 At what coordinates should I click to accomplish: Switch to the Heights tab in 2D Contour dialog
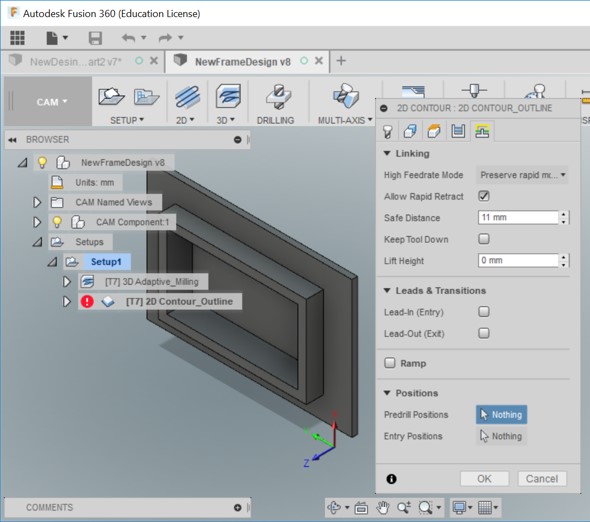click(x=434, y=131)
